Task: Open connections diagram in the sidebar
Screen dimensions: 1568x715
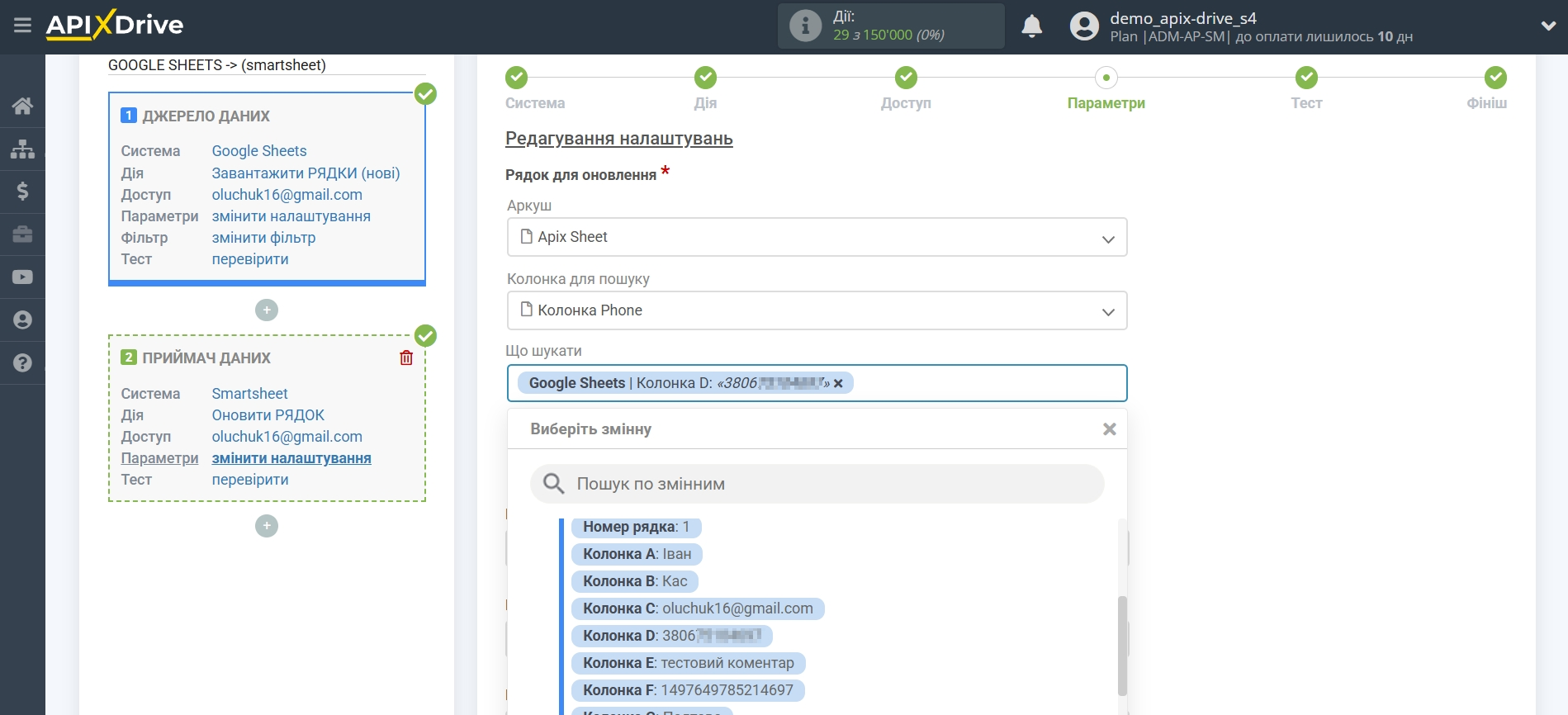Action: pyautogui.click(x=22, y=149)
